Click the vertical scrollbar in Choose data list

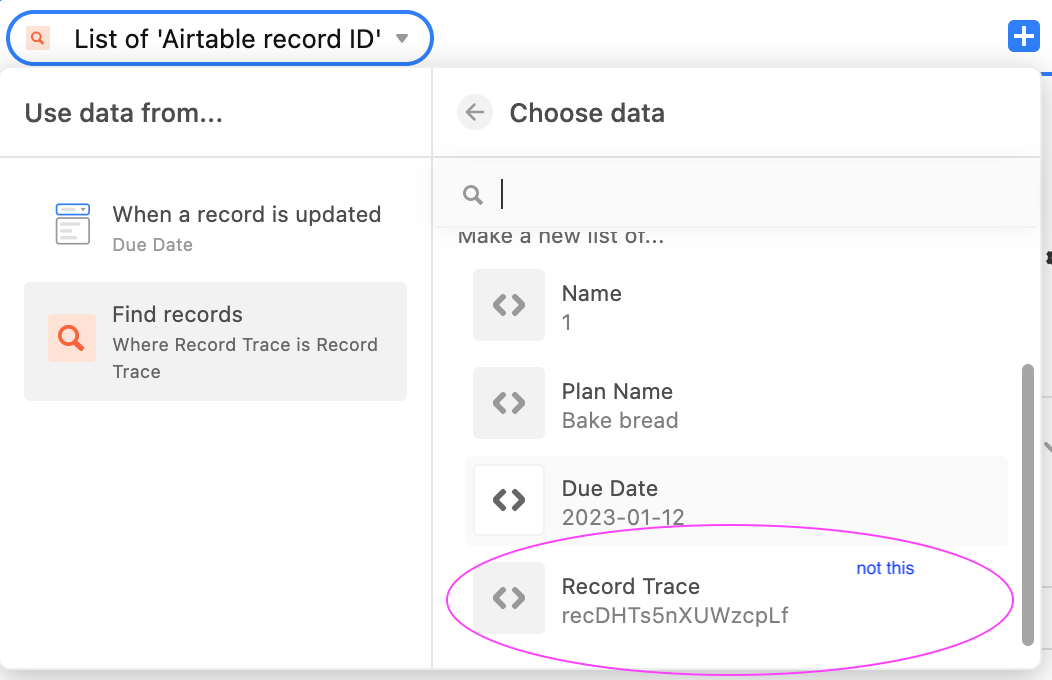pyautogui.click(x=1027, y=504)
